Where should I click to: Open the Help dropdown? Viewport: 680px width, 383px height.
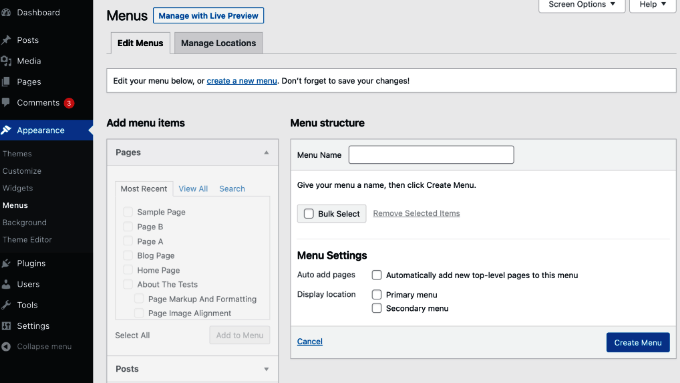(652, 5)
